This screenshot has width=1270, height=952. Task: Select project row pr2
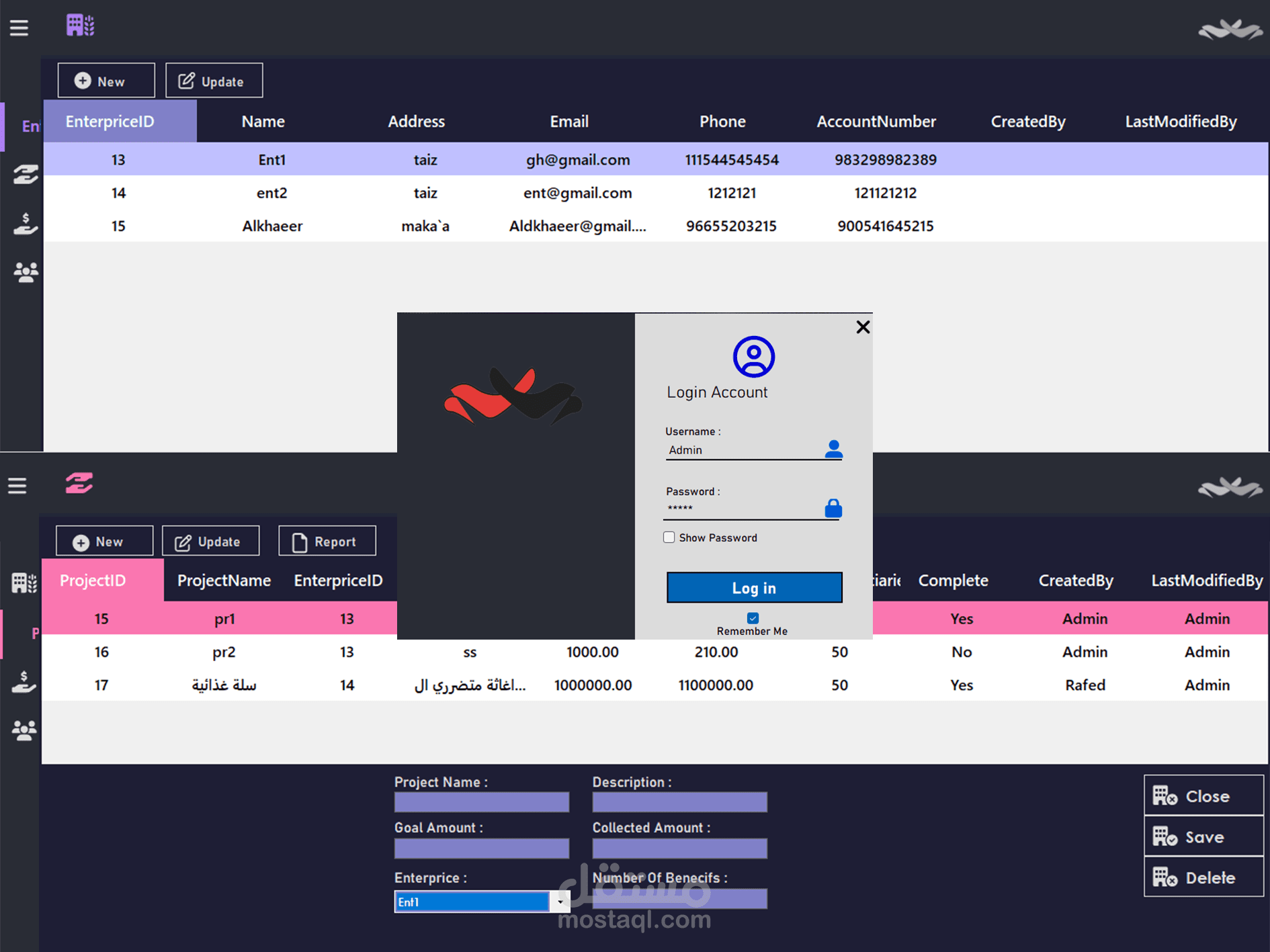pos(655,652)
